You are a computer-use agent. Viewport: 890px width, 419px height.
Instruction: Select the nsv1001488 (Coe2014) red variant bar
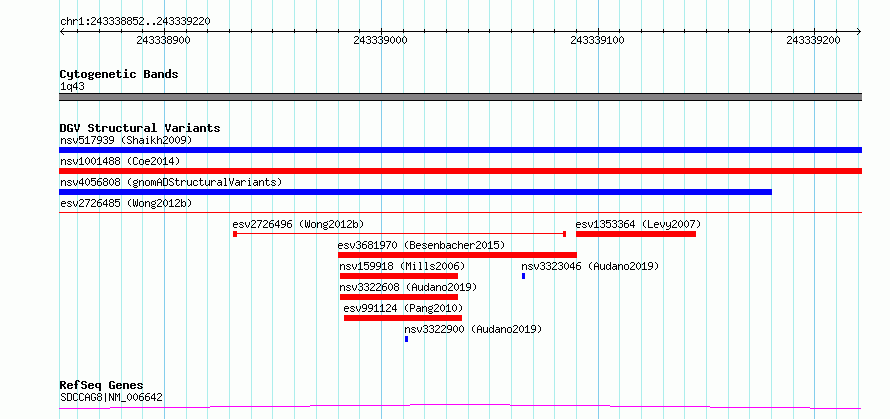(460, 171)
